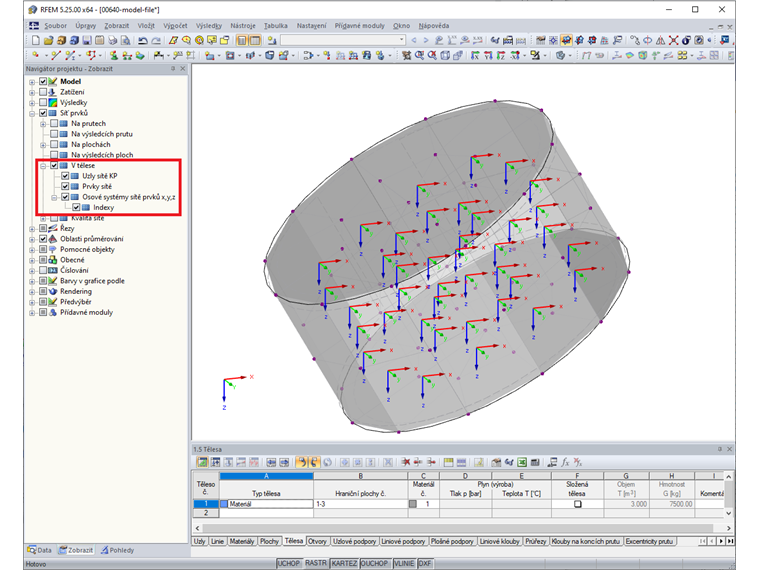The width and height of the screenshot is (760, 570).
Task: Open the Výsledky menu
Action: pyautogui.click(x=209, y=26)
